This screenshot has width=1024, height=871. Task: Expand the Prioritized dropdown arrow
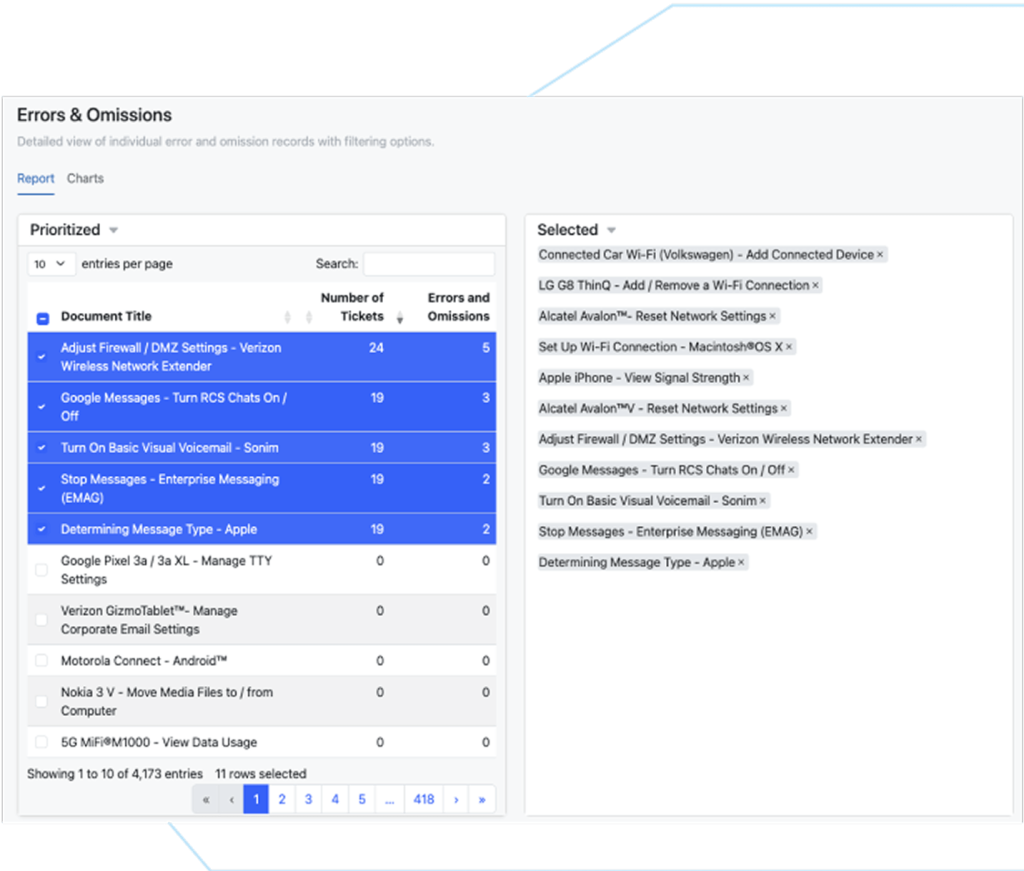[113, 231]
